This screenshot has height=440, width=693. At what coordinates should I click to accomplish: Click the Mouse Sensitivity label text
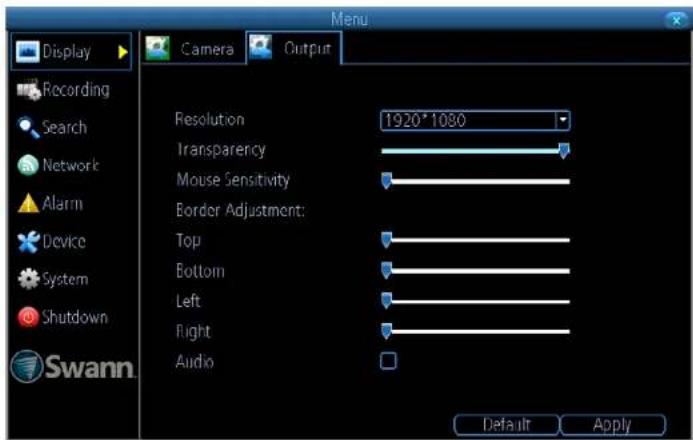coord(233,180)
